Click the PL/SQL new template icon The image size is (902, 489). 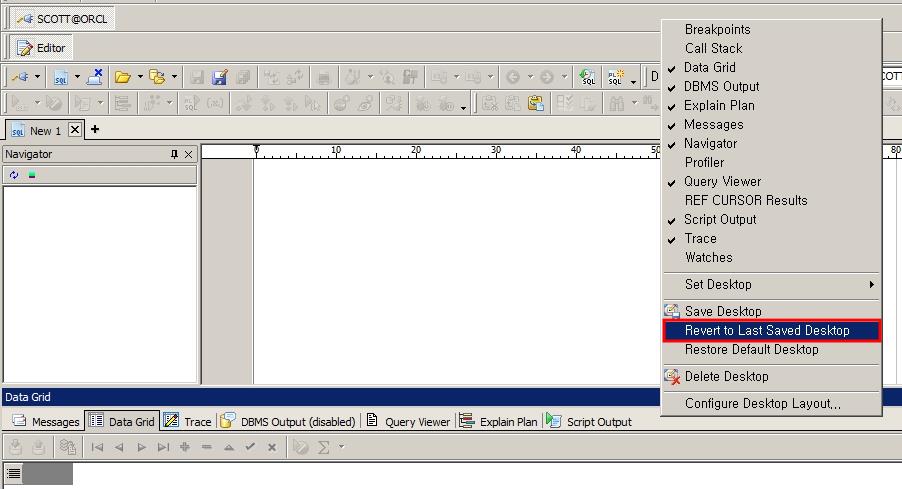[617, 77]
